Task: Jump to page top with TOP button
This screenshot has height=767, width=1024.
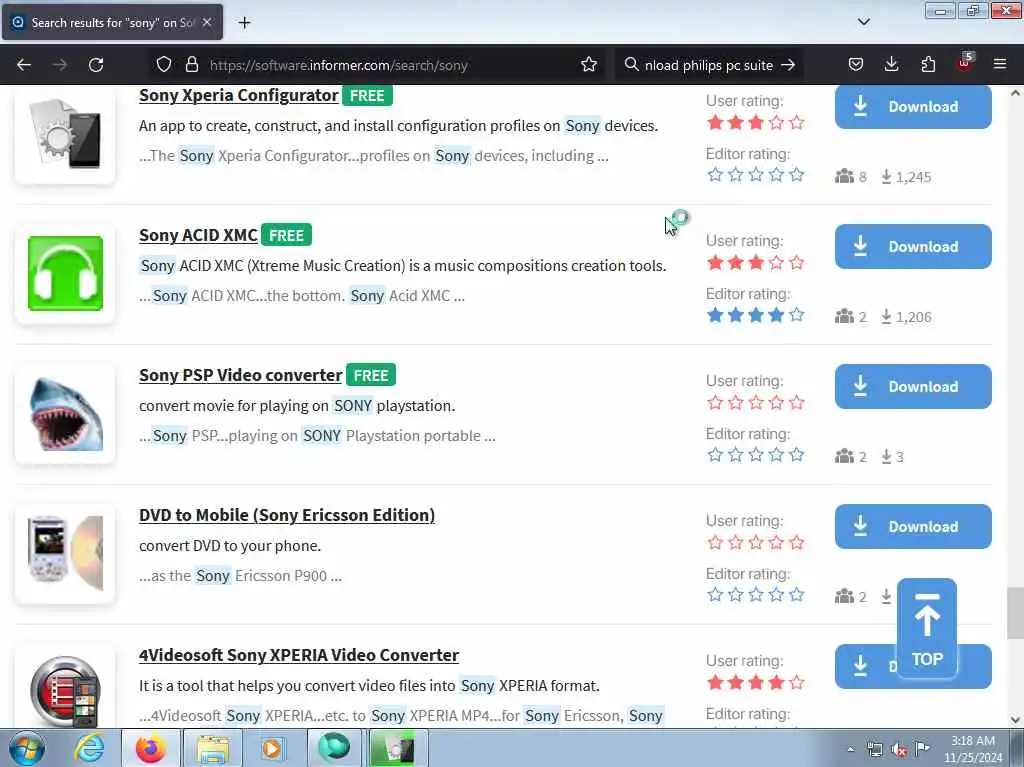Action: [927, 627]
